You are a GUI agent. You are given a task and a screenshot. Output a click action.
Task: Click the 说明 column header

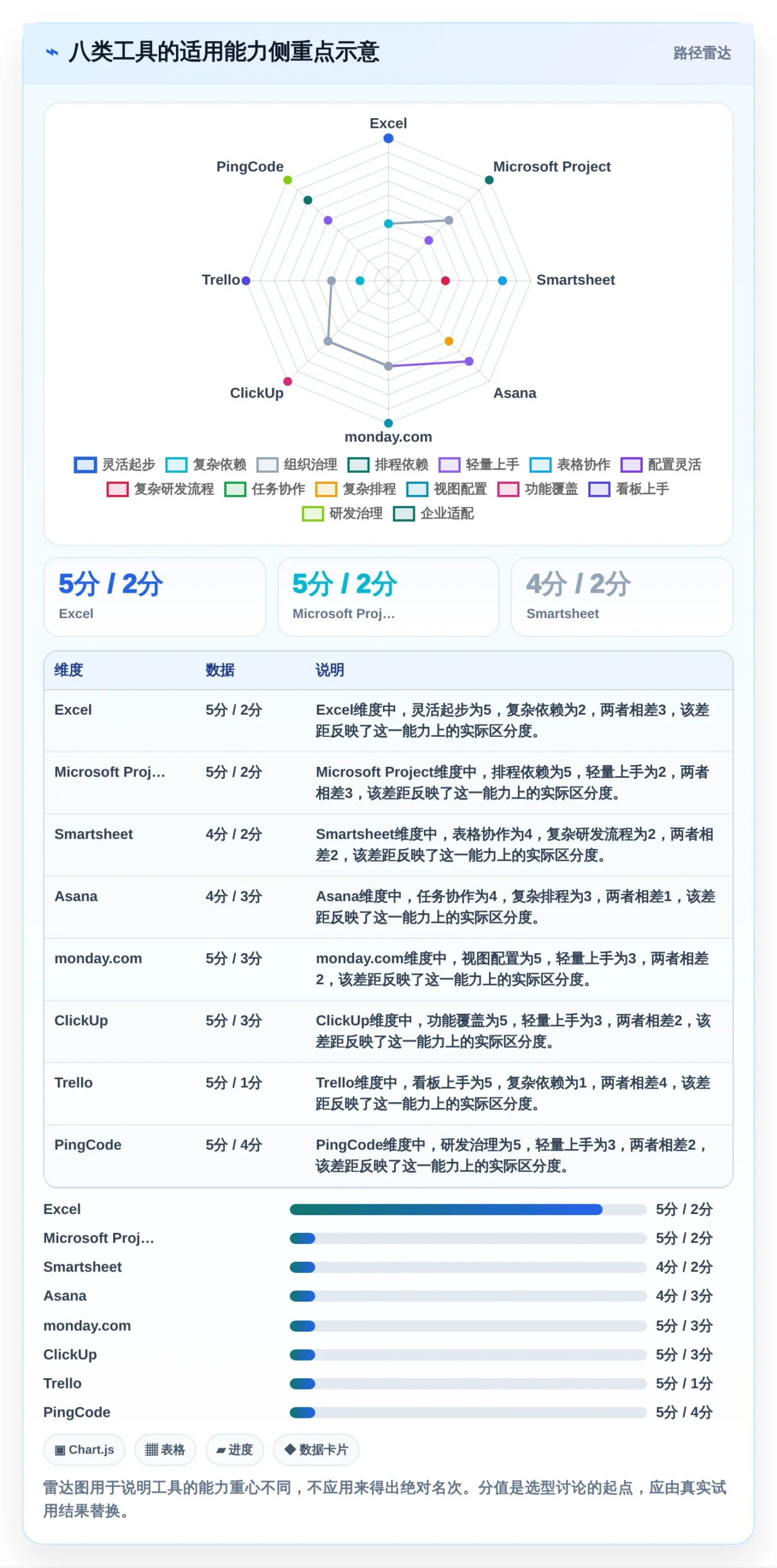coord(330,670)
